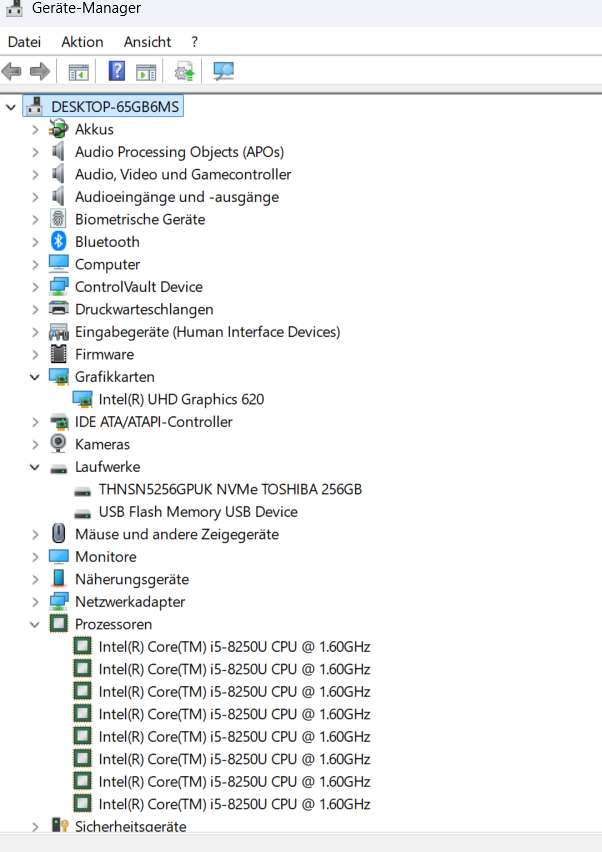Image resolution: width=602 pixels, height=852 pixels.
Task: Click the Forward arrow toolbar icon
Action: (40, 71)
